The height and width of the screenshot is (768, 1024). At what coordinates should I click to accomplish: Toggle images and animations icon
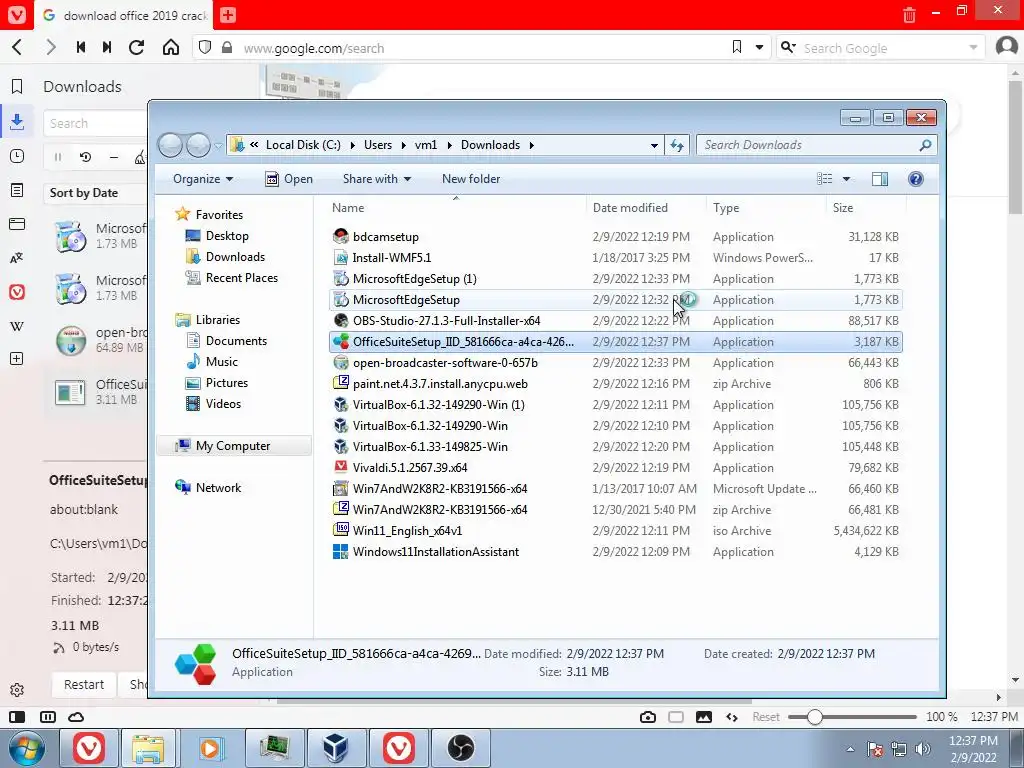[x=704, y=717]
